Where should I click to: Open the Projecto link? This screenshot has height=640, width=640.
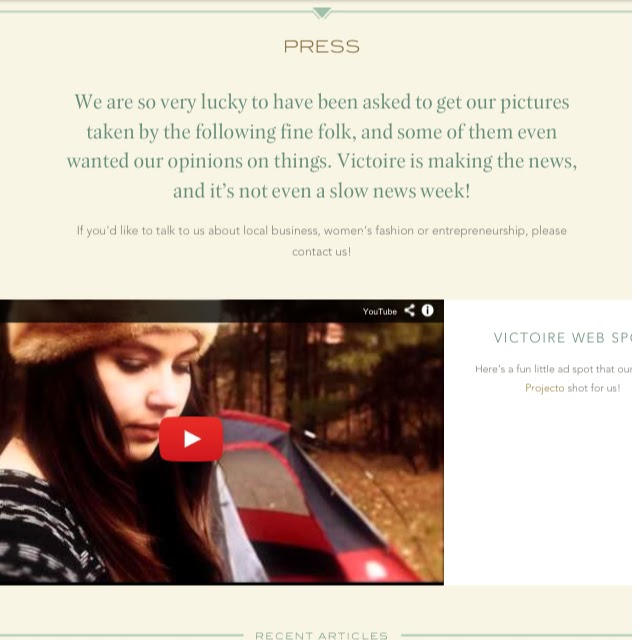544,388
